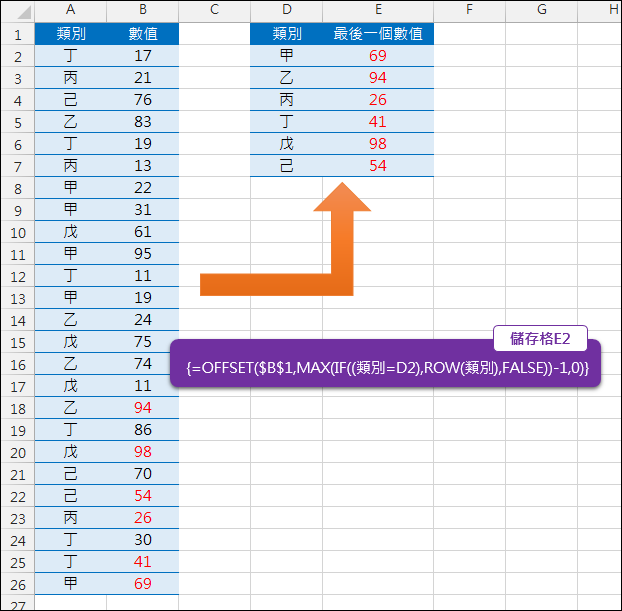Select the red 69 in column B
The height and width of the screenshot is (611, 622).
(143, 584)
